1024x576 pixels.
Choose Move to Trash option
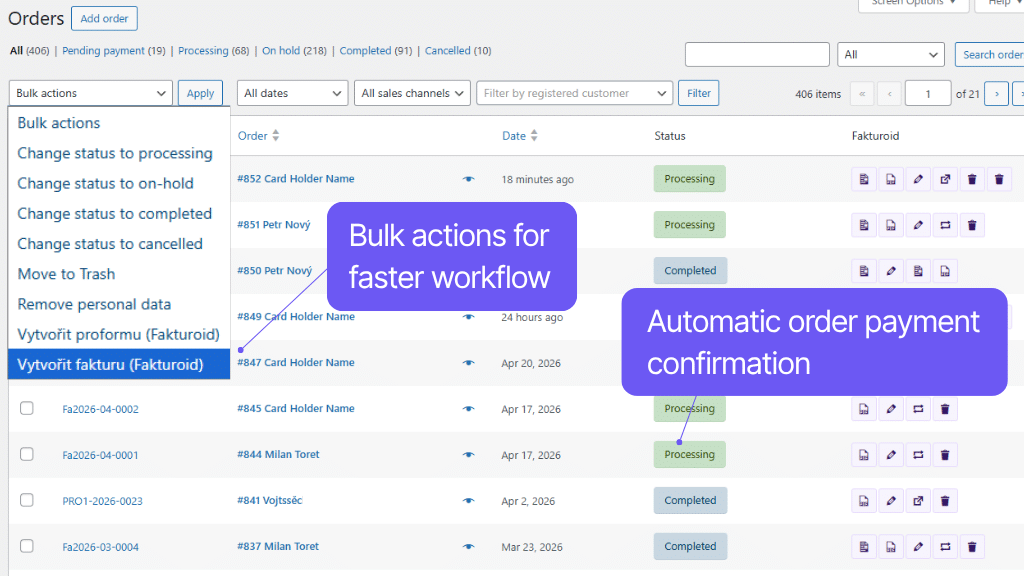click(x=66, y=274)
